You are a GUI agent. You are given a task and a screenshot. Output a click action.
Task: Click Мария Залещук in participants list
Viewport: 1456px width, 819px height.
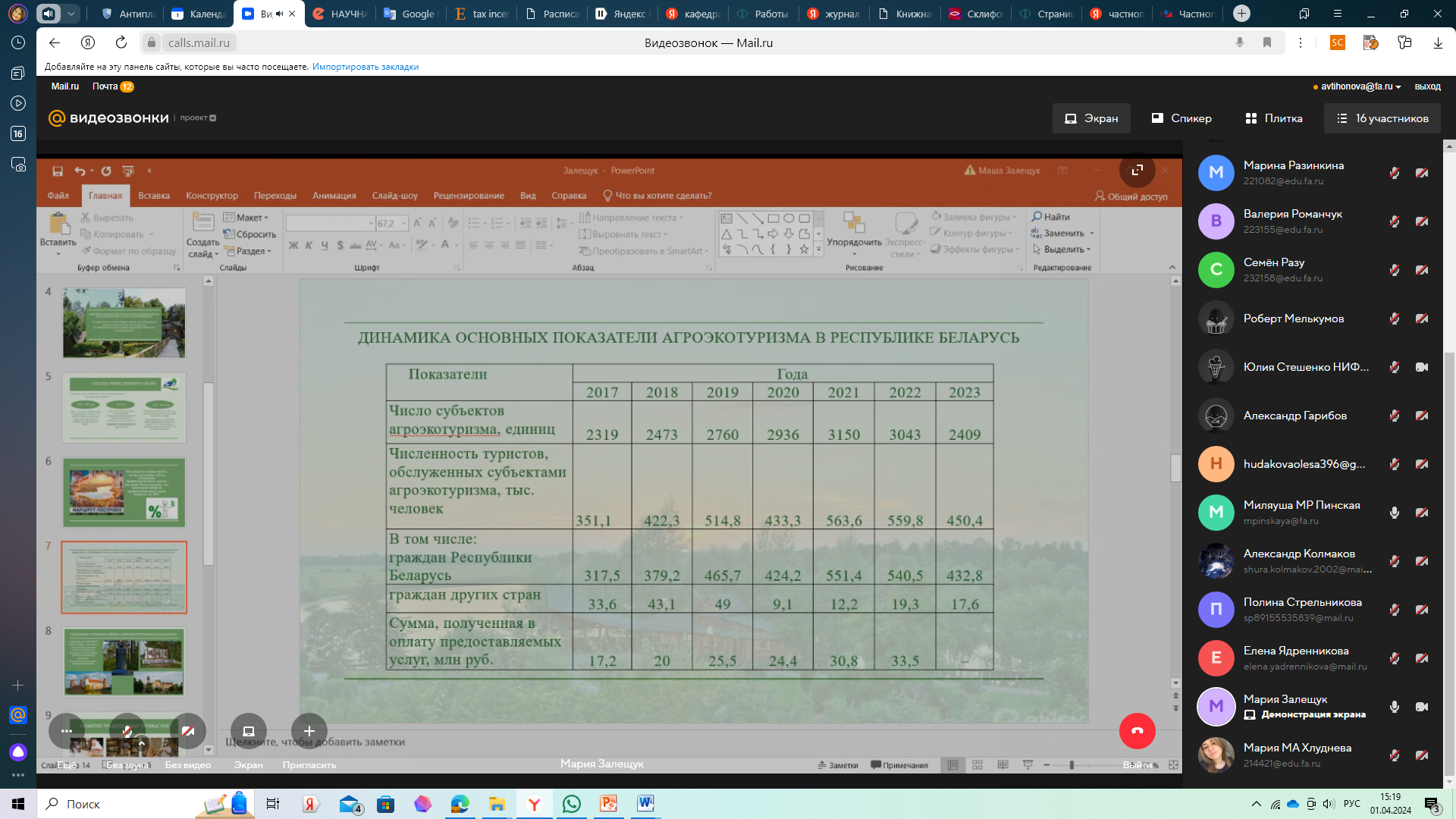point(1285,699)
